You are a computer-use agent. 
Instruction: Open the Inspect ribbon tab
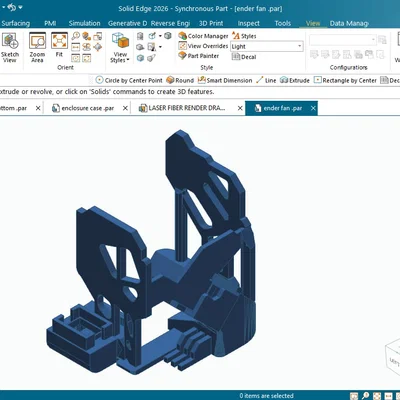pos(248,23)
